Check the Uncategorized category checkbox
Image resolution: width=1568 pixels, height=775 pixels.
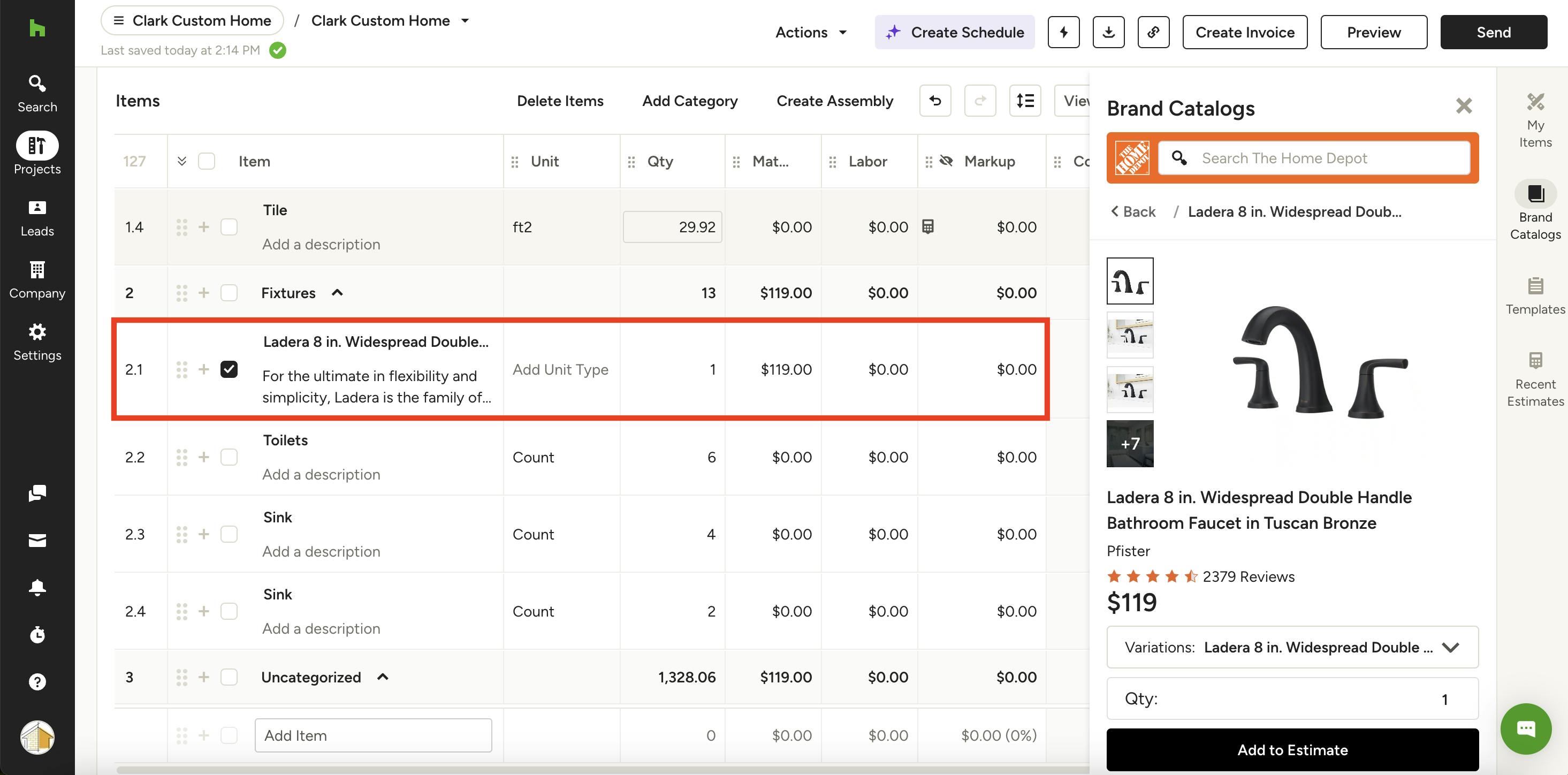point(229,677)
